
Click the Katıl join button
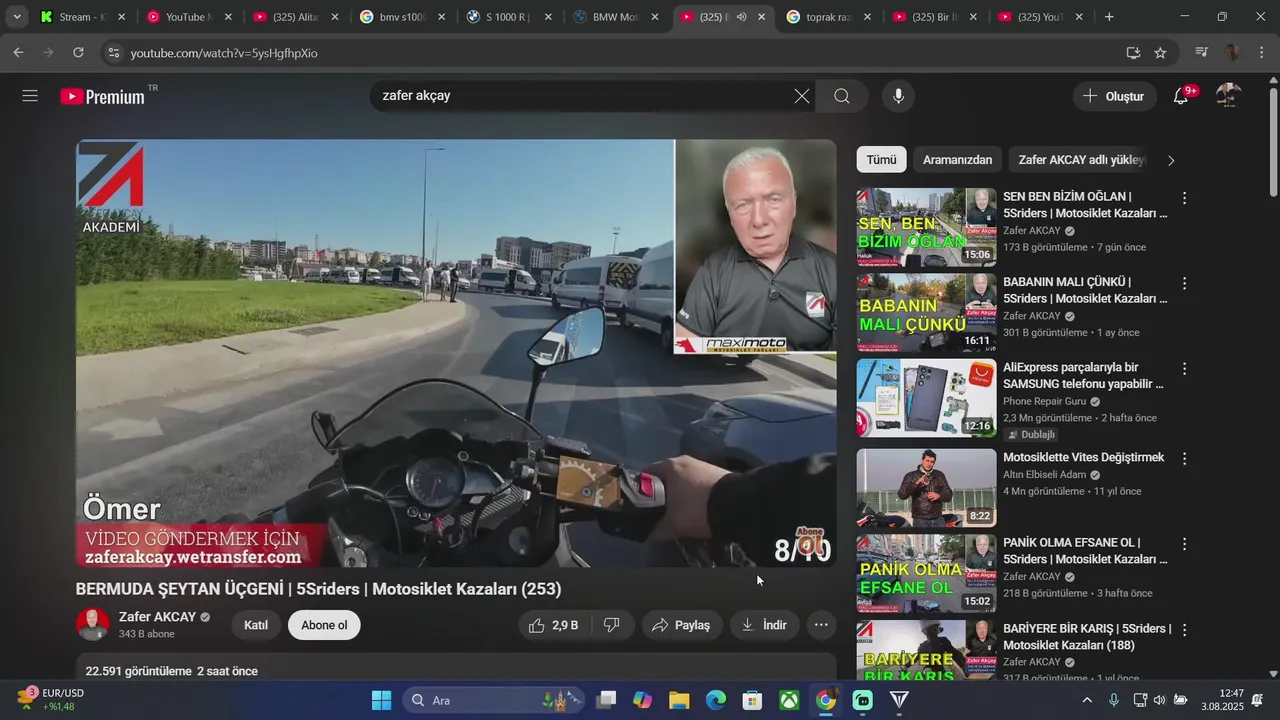256,625
